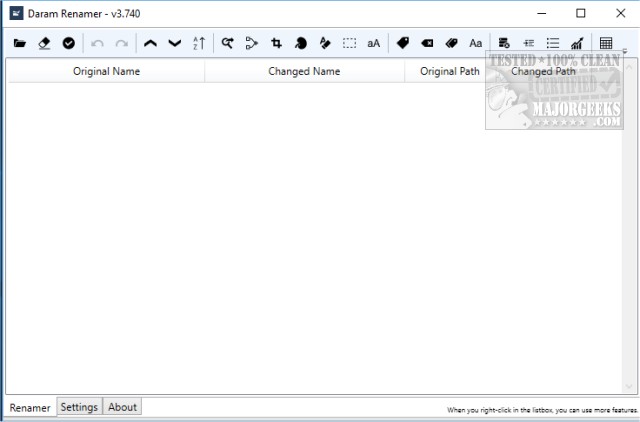Image resolution: width=640 pixels, height=422 pixels.
Task: Sort by the Changed Path column header
Action: [543, 71]
